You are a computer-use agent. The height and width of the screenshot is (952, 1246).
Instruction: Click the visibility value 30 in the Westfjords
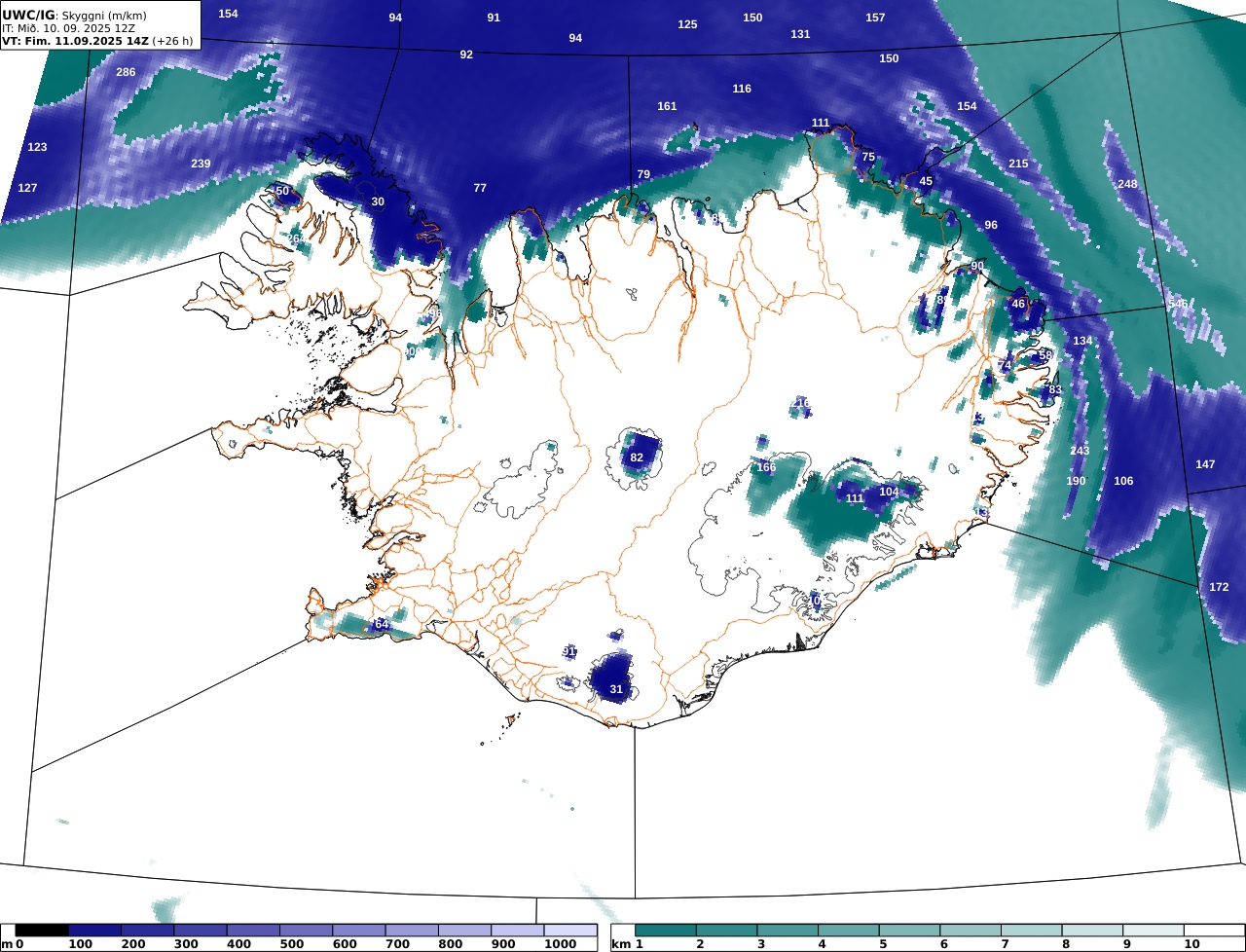click(378, 201)
